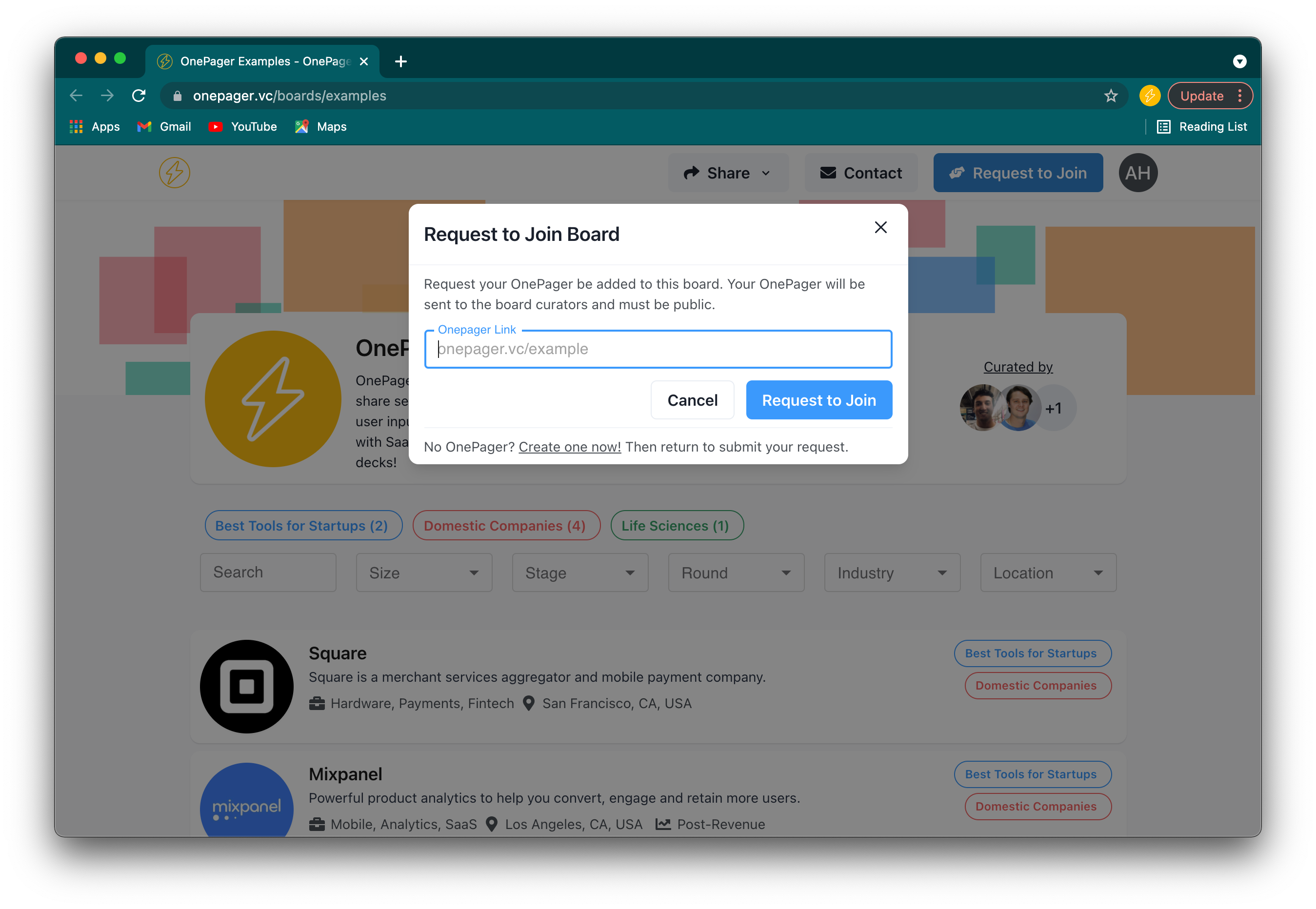Screen dimensions: 1316x909
Task: Open the Apps grid bookmark
Action: pyautogui.click(x=95, y=126)
